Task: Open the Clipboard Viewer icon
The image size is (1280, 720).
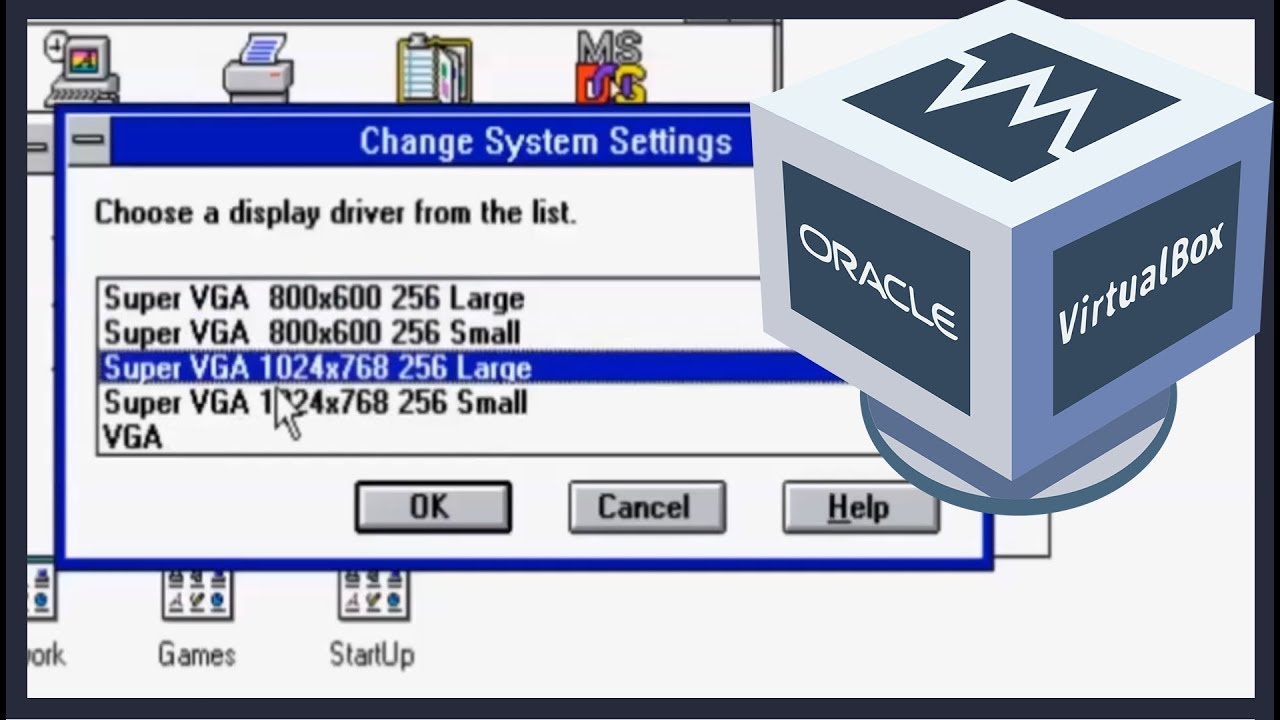Action: click(x=433, y=68)
